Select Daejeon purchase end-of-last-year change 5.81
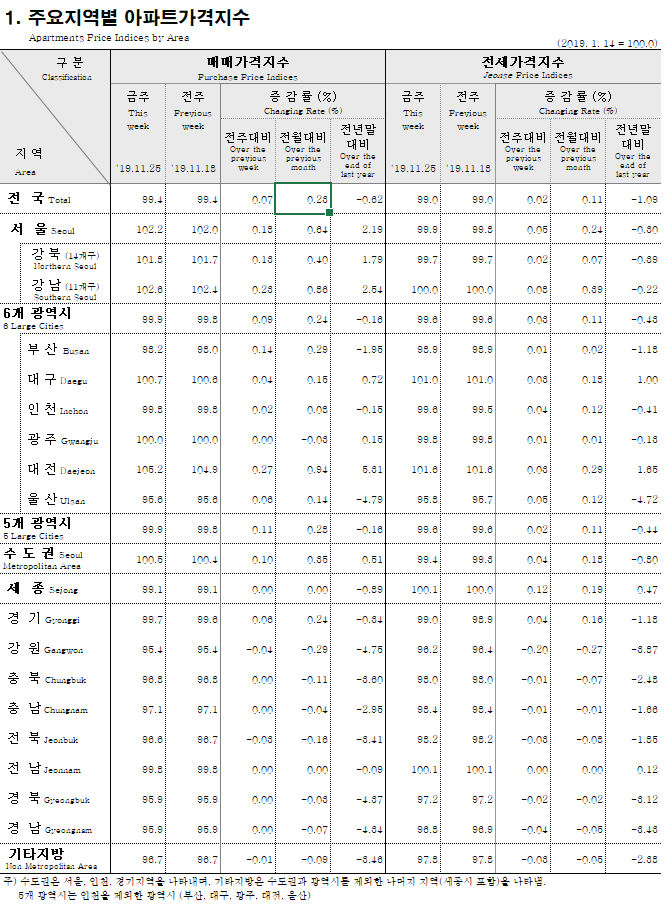This screenshot has height=909, width=672. click(x=372, y=470)
